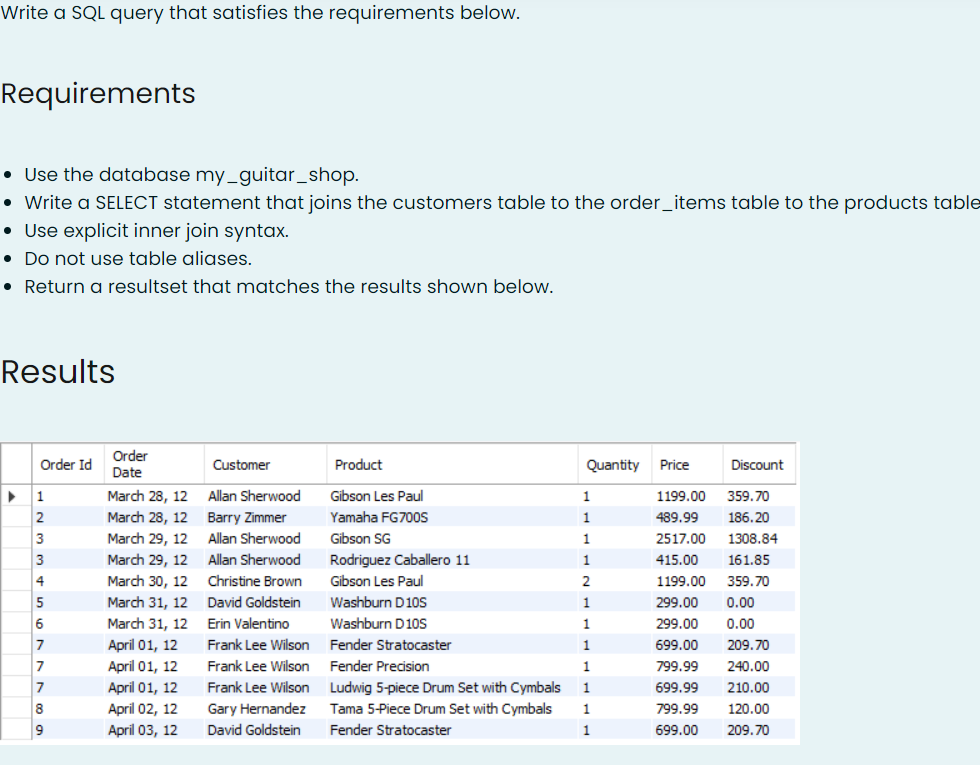Click the Product column header

[x=358, y=464]
